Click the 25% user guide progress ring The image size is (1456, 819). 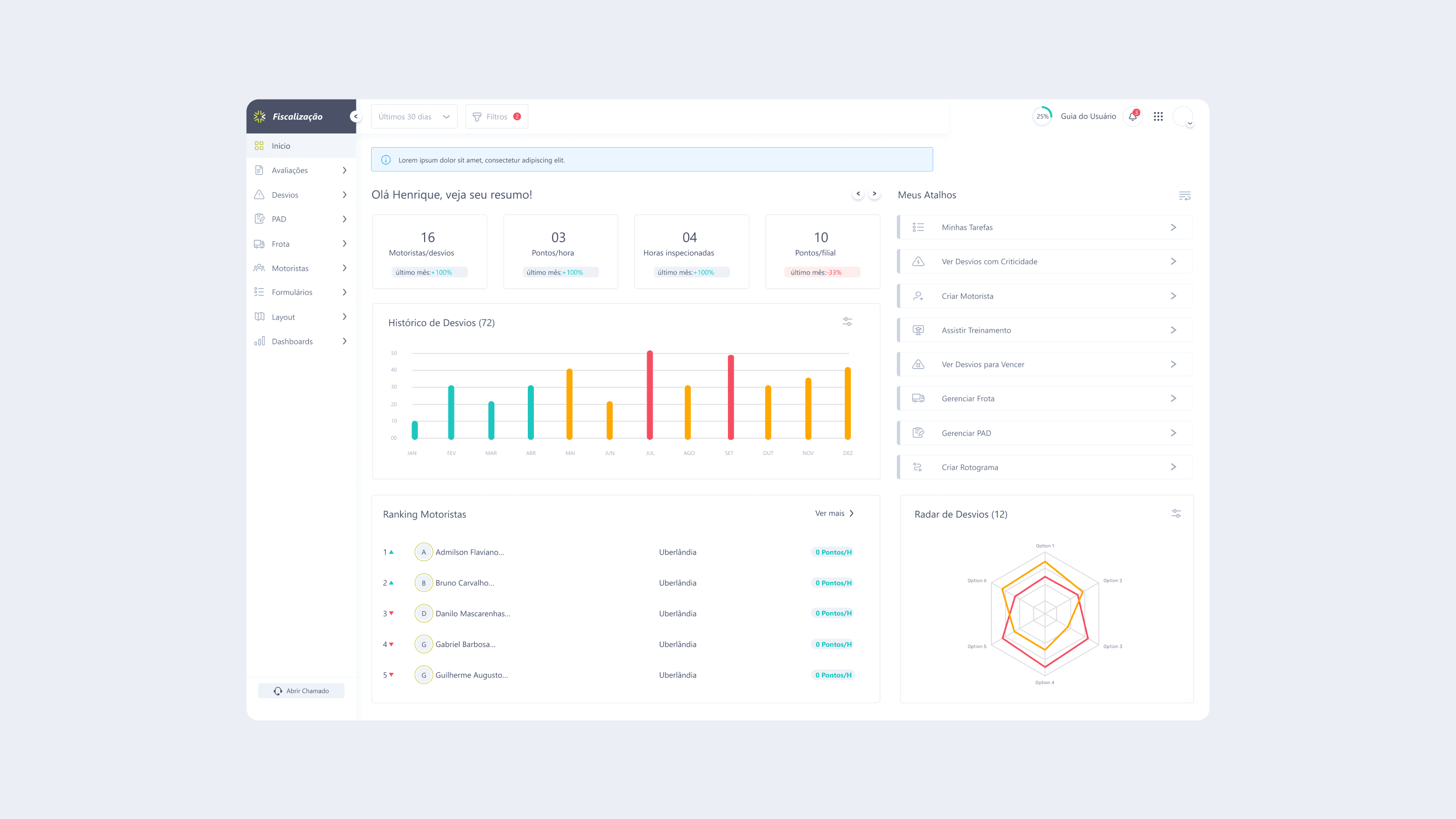[1042, 116]
